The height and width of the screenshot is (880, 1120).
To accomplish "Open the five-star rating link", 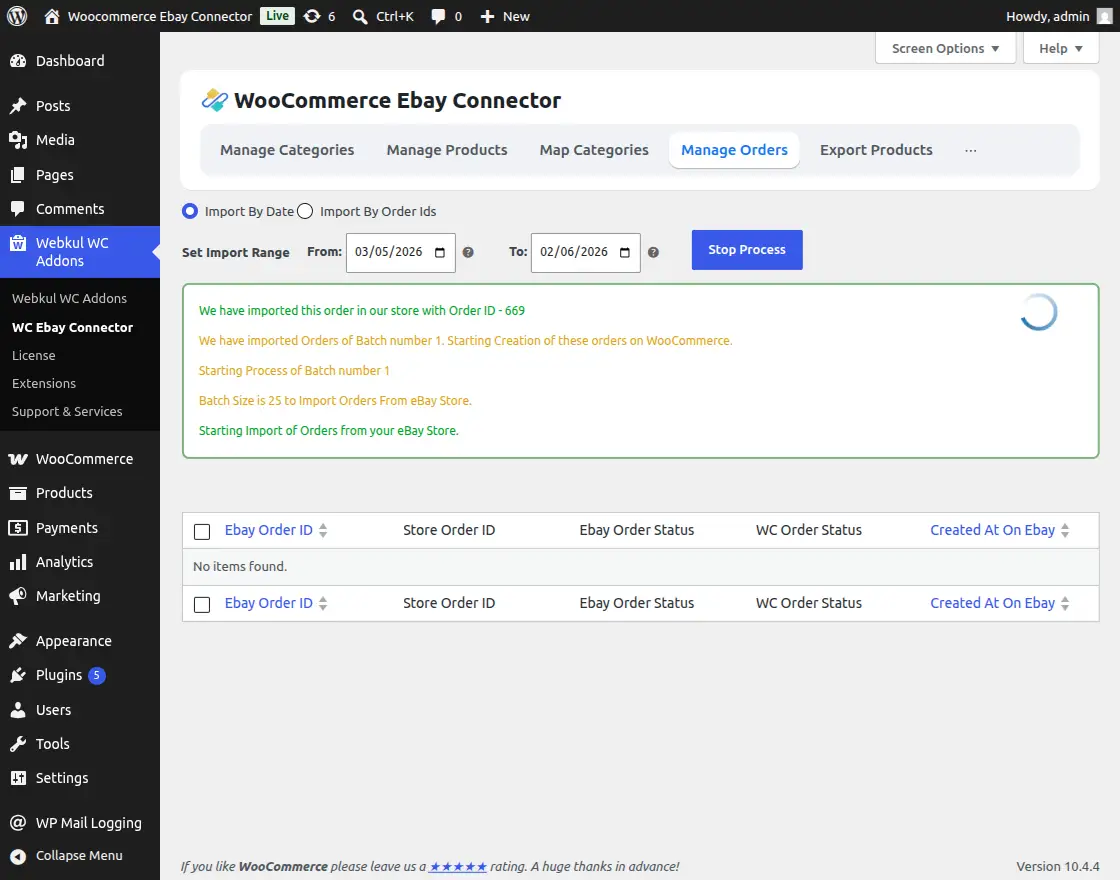I will pyautogui.click(x=458, y=866).
